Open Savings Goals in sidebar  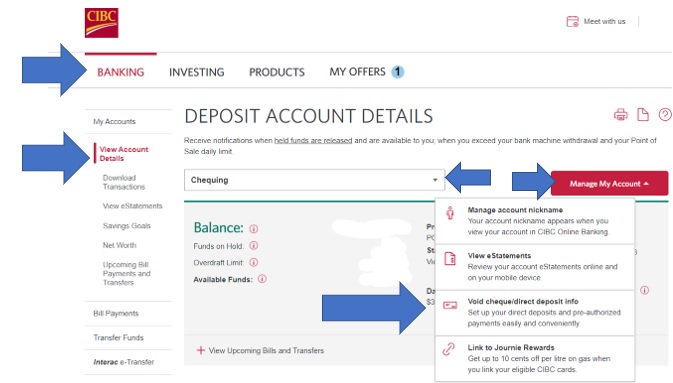pos(127,226)
